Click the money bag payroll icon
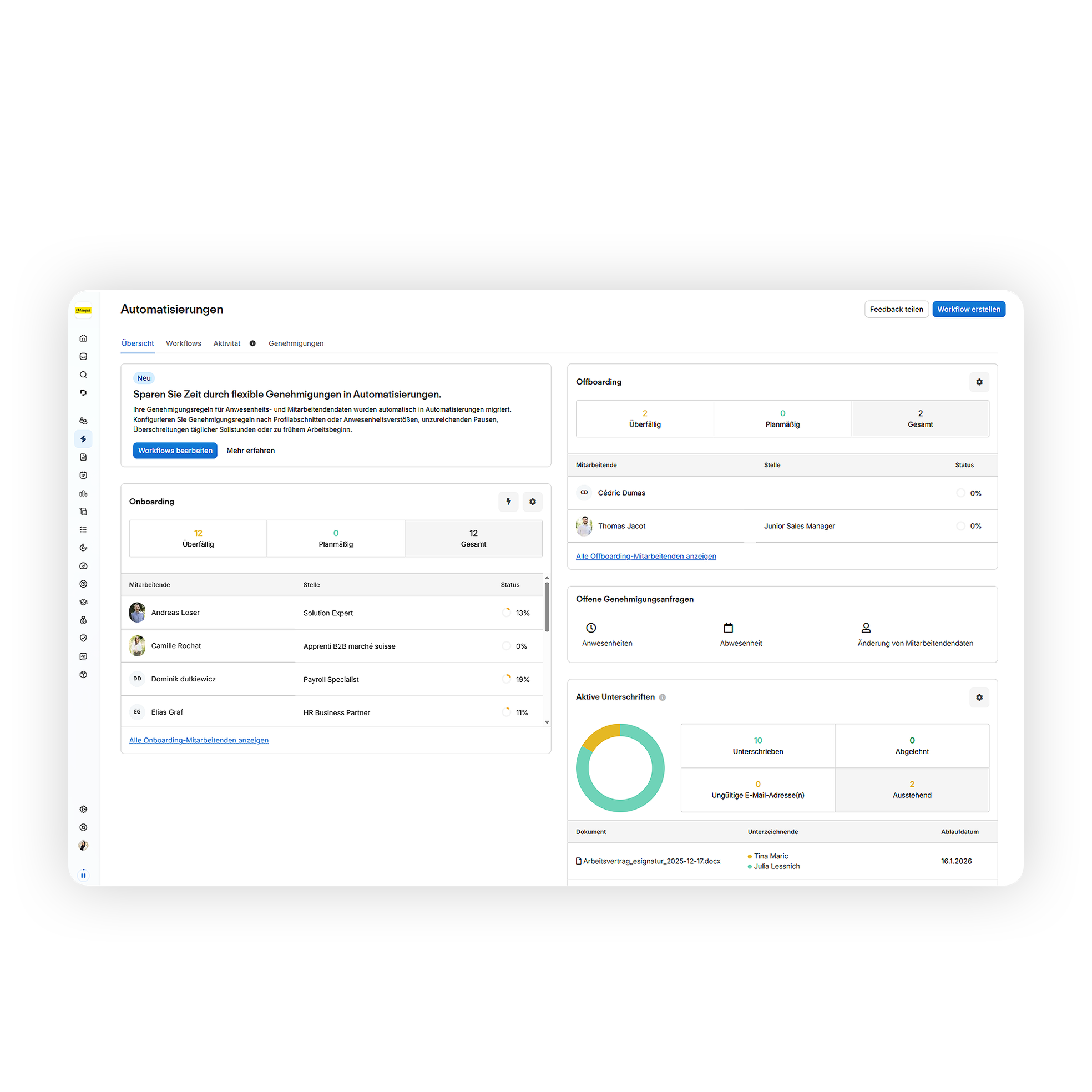 (83, 620)
